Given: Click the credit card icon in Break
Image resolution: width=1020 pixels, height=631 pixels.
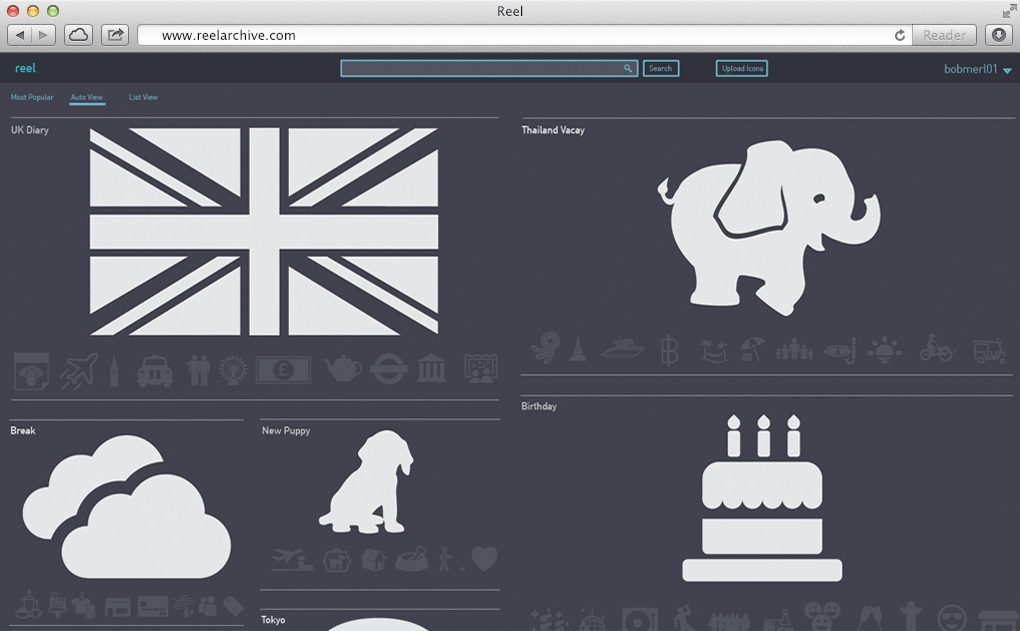Looking at the screenshot, I should click(153, 606).
